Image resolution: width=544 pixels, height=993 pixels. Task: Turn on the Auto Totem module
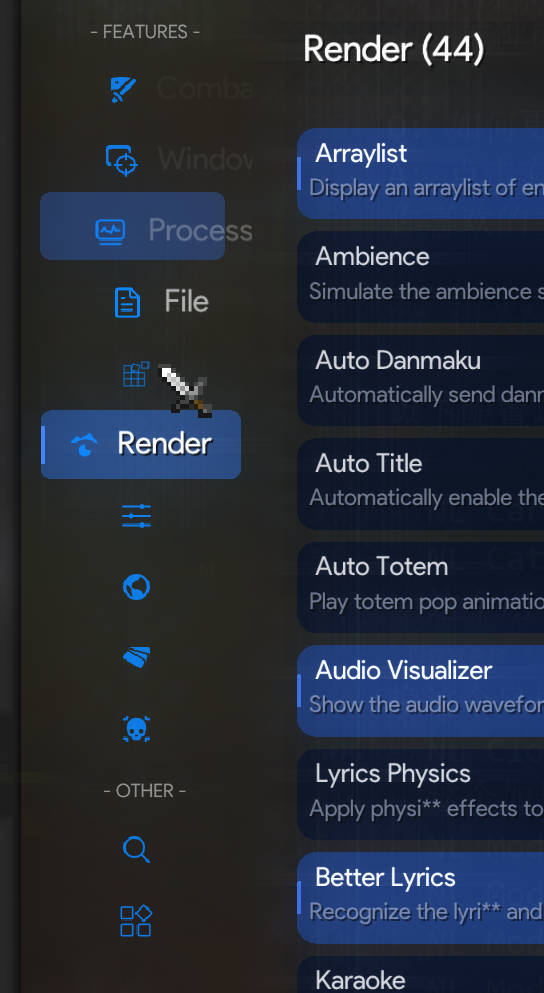(421, 587)
